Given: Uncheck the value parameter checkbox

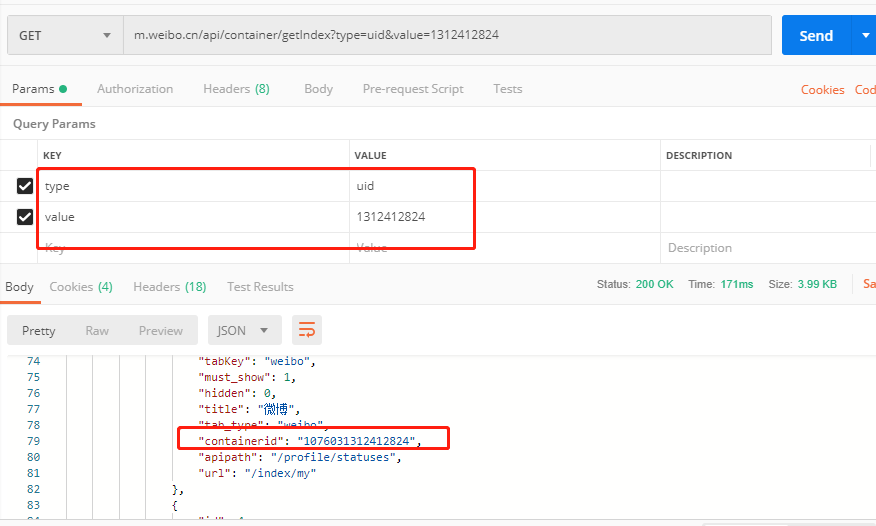Looking at the screenshot, I should click(x=25, y=217).
